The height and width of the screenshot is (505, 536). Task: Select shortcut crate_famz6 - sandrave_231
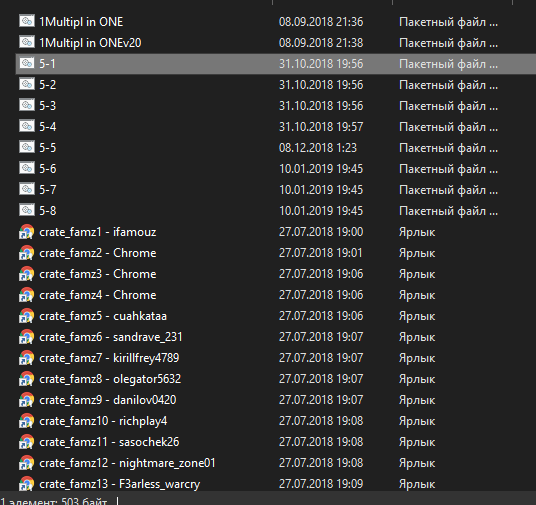(111, 337)
